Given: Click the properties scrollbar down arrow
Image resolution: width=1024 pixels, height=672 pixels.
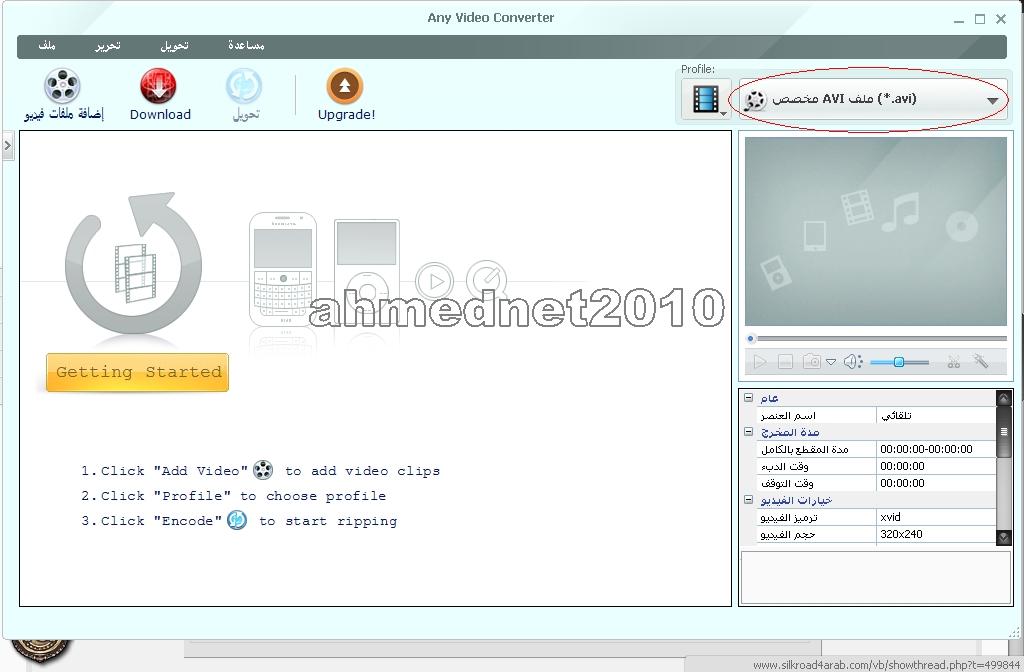Looking at the screenshot, I should click(1004, 537).
